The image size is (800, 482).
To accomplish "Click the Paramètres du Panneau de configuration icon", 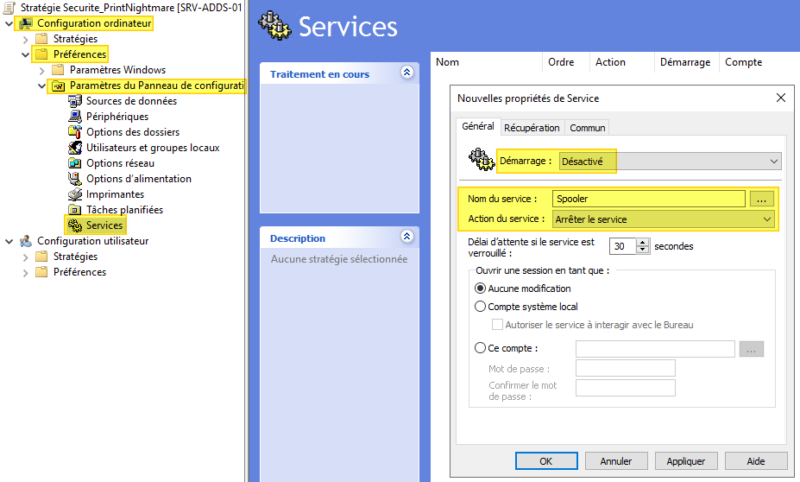I will pos(59,86).
